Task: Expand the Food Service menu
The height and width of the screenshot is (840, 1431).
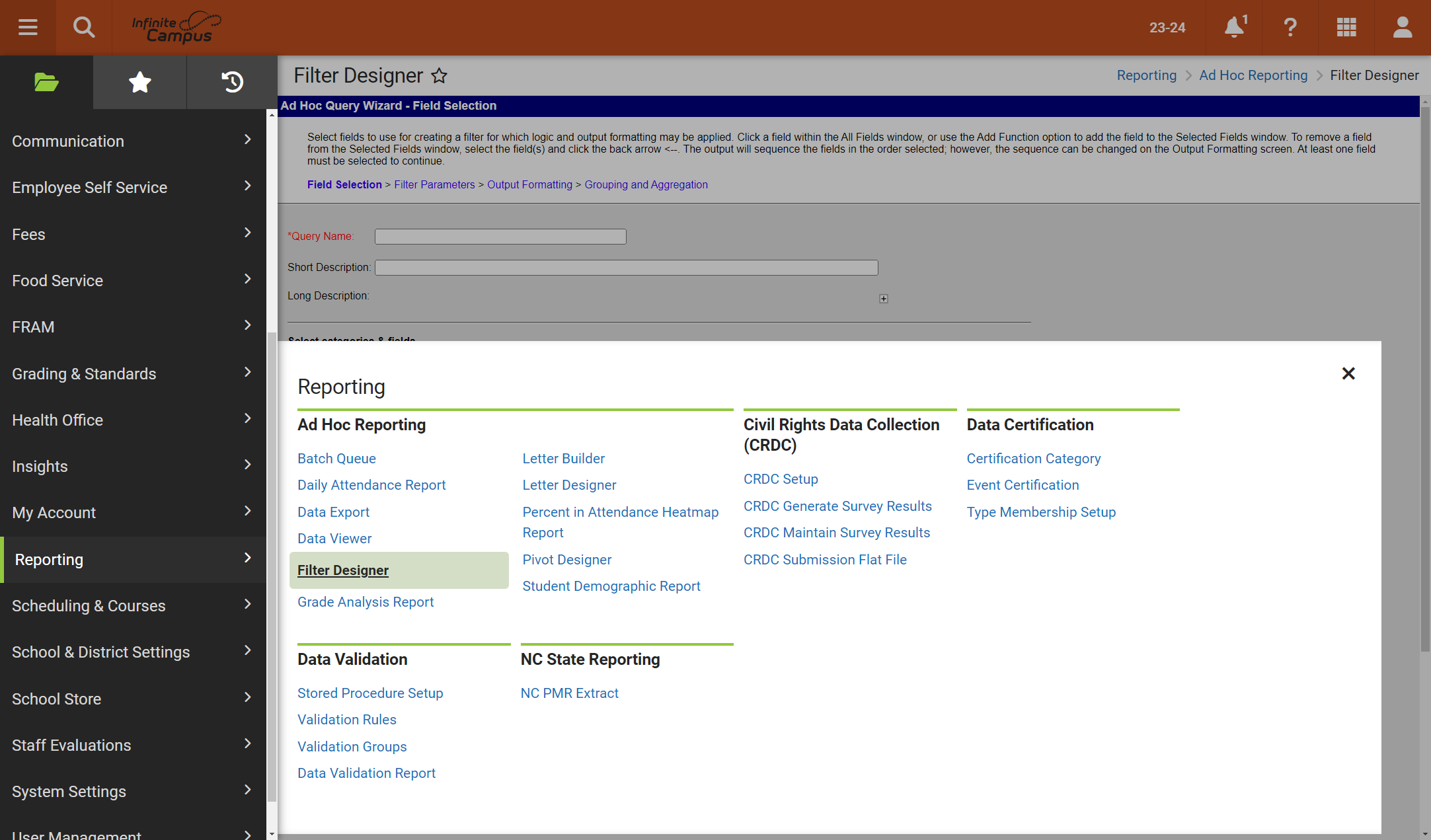Action: pos(133,280)
